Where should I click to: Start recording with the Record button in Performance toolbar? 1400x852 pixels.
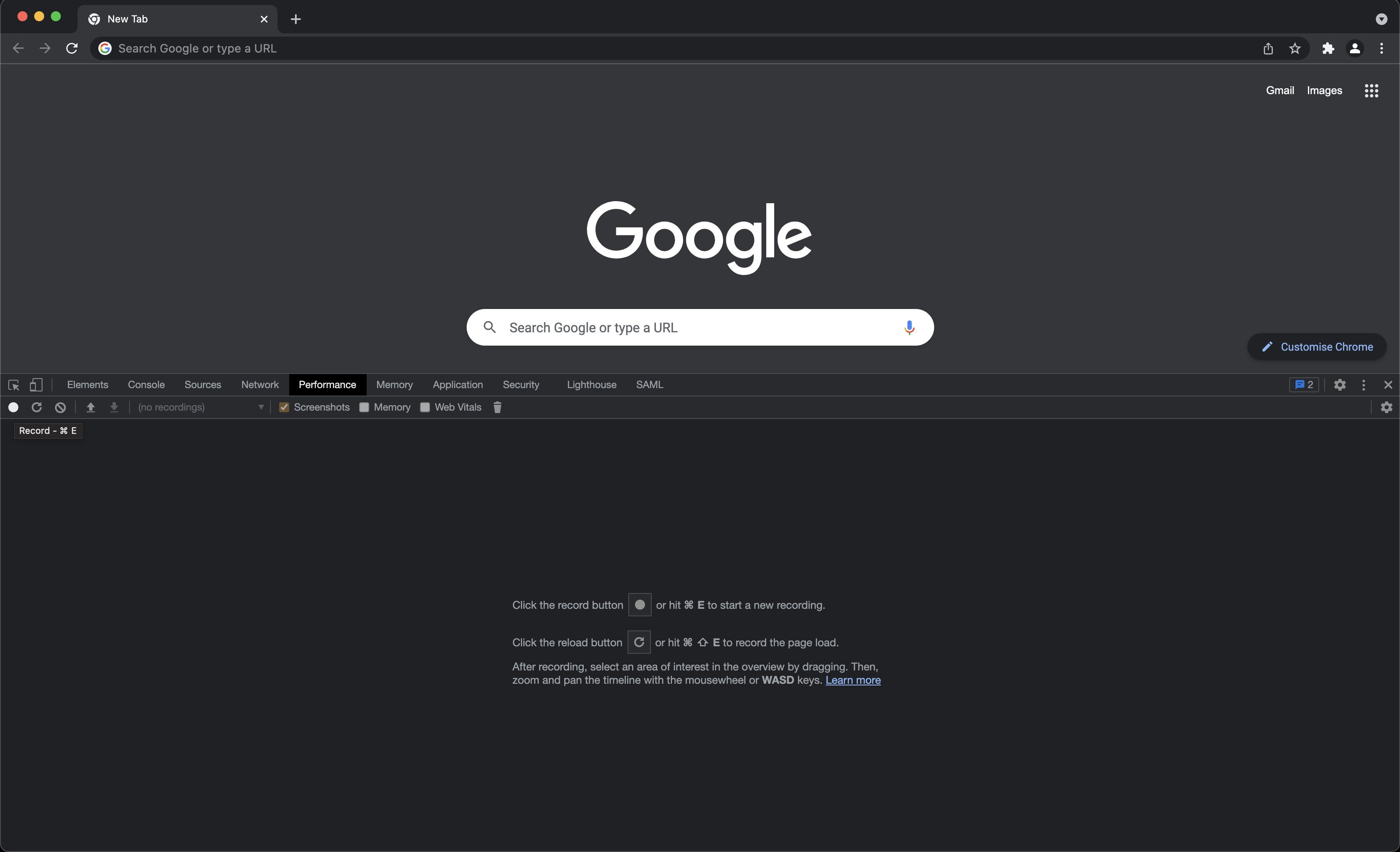[x=13, y=407]
